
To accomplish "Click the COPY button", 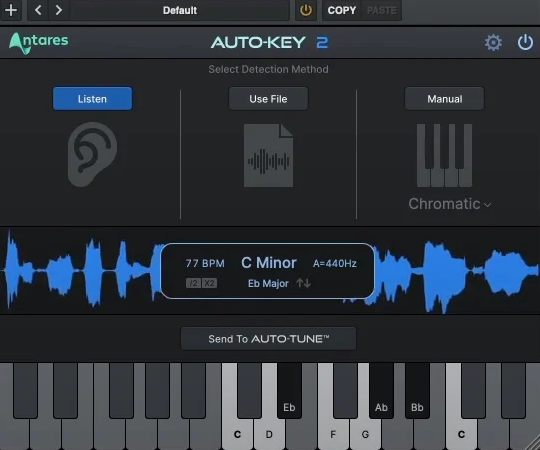I will coord(342,10).
